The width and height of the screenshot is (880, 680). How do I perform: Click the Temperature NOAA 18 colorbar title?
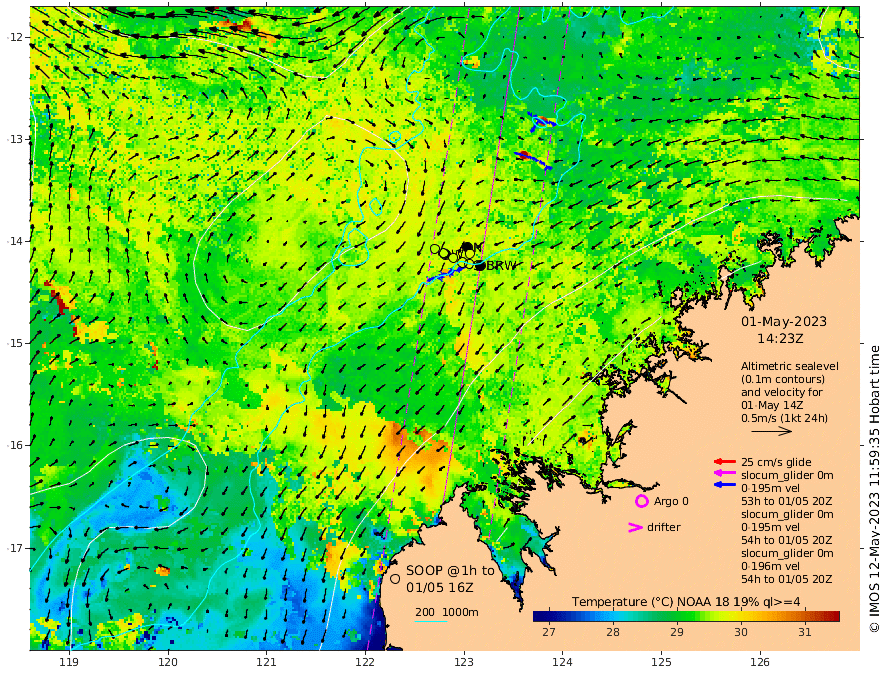(686, 602)
